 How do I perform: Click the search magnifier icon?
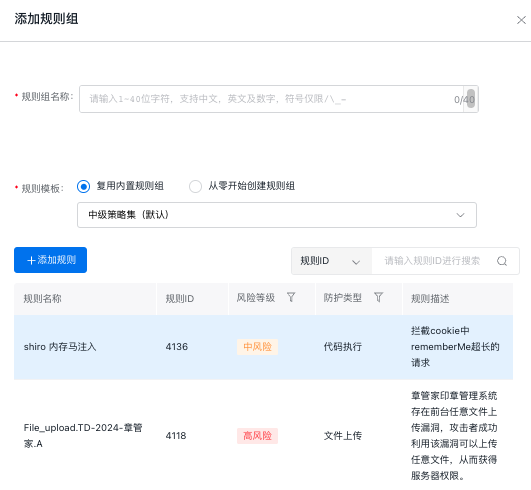pyautogui.click(x=502, y=261)
